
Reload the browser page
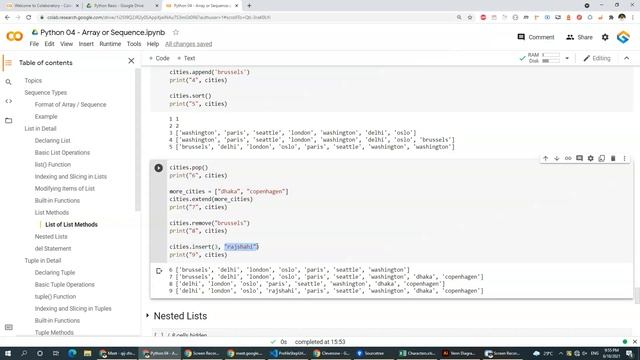(29, 18)
